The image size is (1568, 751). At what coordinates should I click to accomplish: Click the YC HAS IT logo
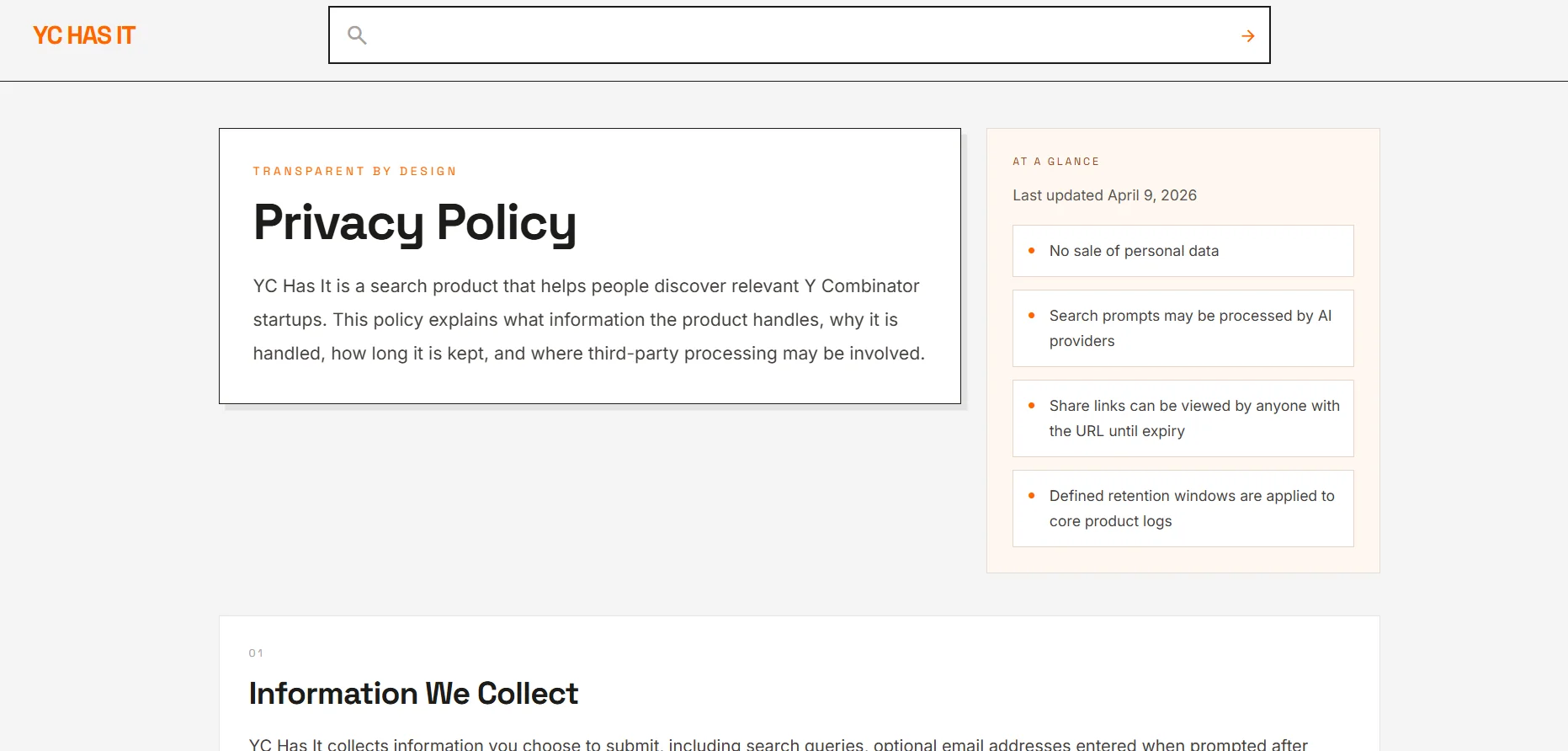pyautogui.click(x=84, y=35)
